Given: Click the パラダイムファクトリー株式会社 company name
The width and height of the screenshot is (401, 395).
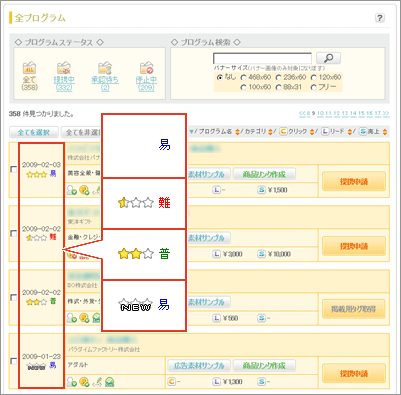Looking at the screenshot, I should coord(104,349).
